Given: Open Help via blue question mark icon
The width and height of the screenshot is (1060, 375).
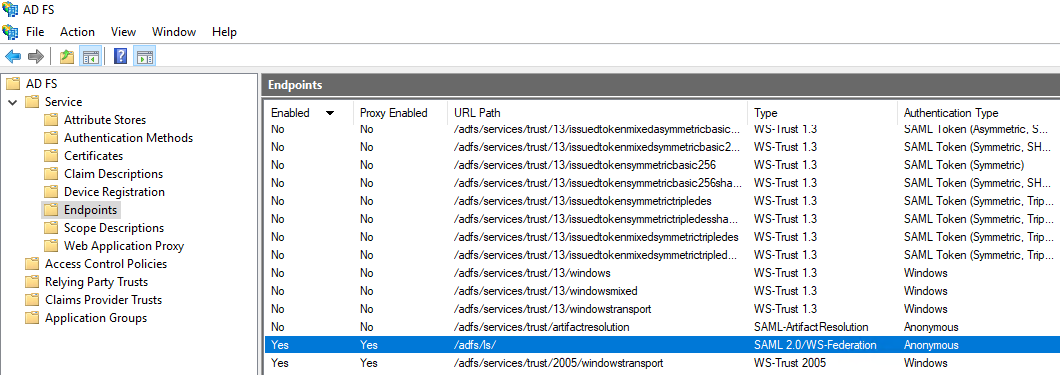Looking at the screenshot, I should click(121, 56).
